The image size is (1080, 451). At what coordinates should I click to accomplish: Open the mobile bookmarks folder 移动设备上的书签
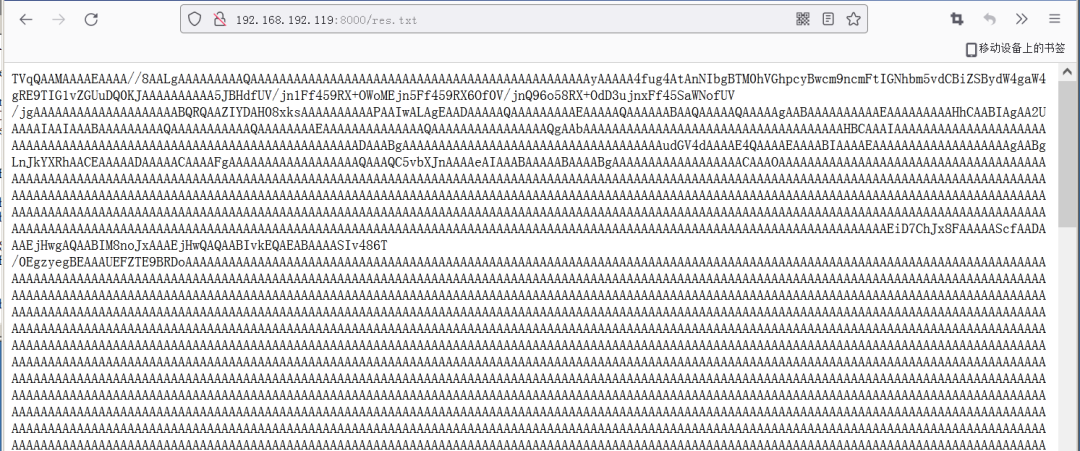pyautogui.click(x=1016, y=48)
